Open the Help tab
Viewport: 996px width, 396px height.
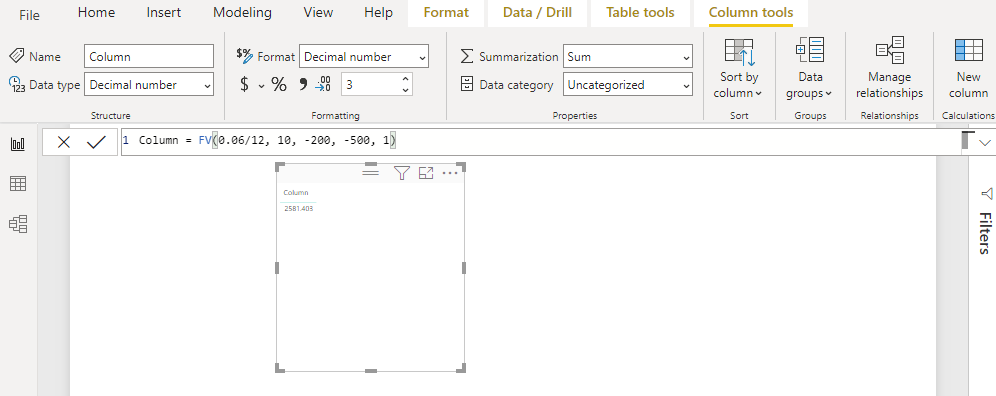(378, 13)
